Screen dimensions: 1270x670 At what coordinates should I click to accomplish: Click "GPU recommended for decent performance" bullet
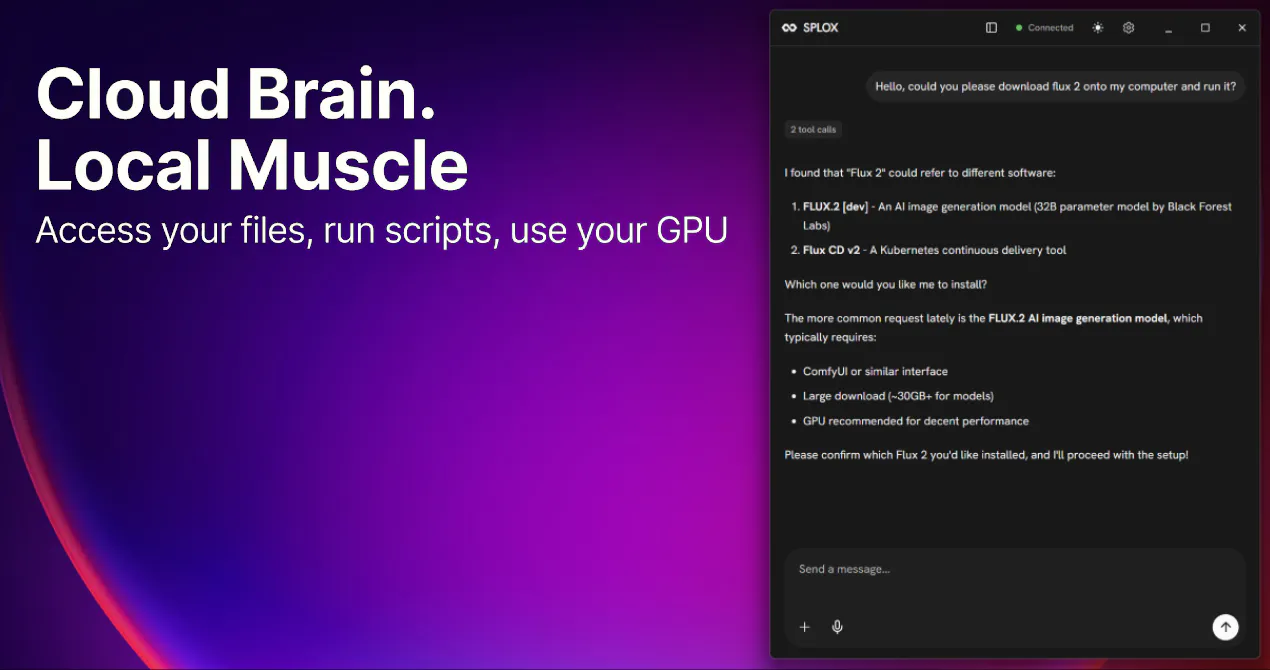click(x=915, y=421)
